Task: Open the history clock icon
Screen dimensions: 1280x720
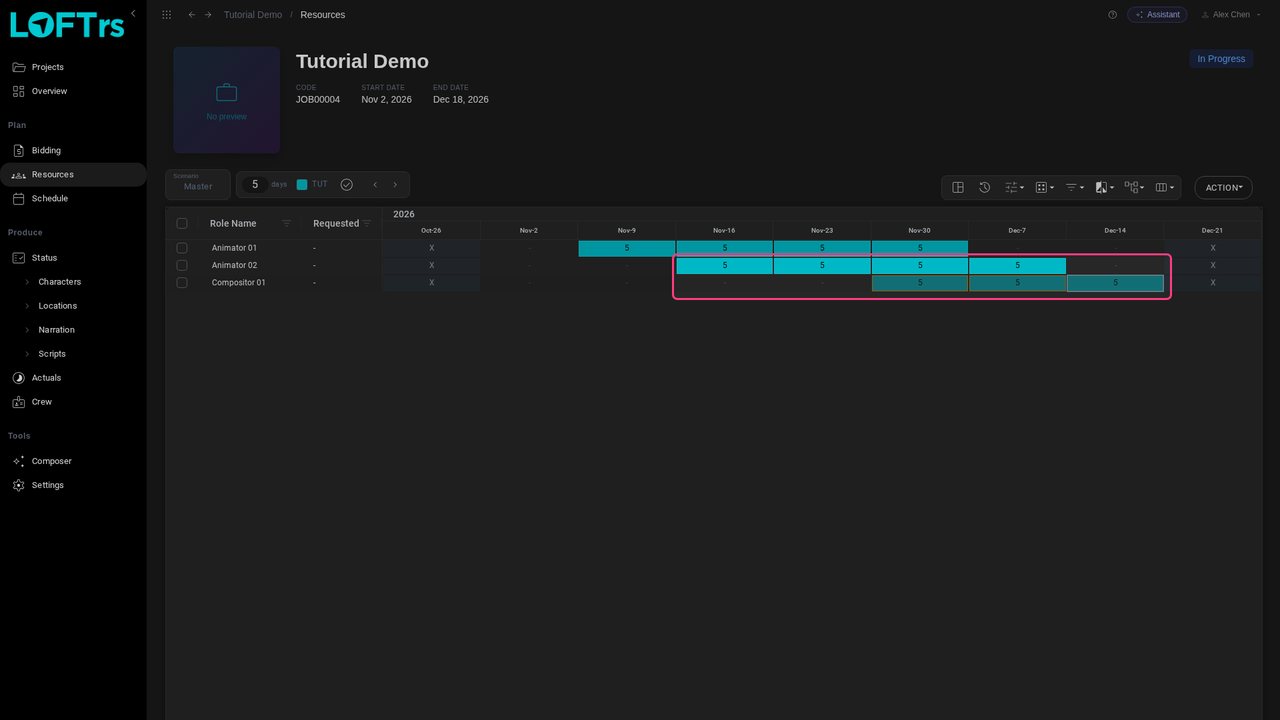Action: click(x=984, y=187)
